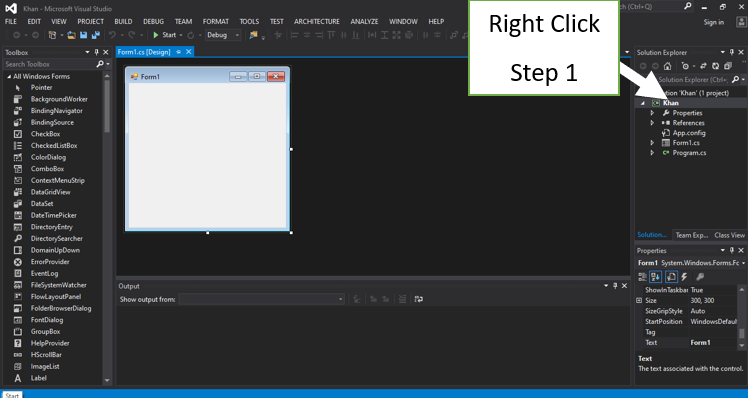The width and height of the screenshot is (748, 398).
Task: Toggle Alphabetical sort in Properties panel
Action: click(x=655, y=277)
